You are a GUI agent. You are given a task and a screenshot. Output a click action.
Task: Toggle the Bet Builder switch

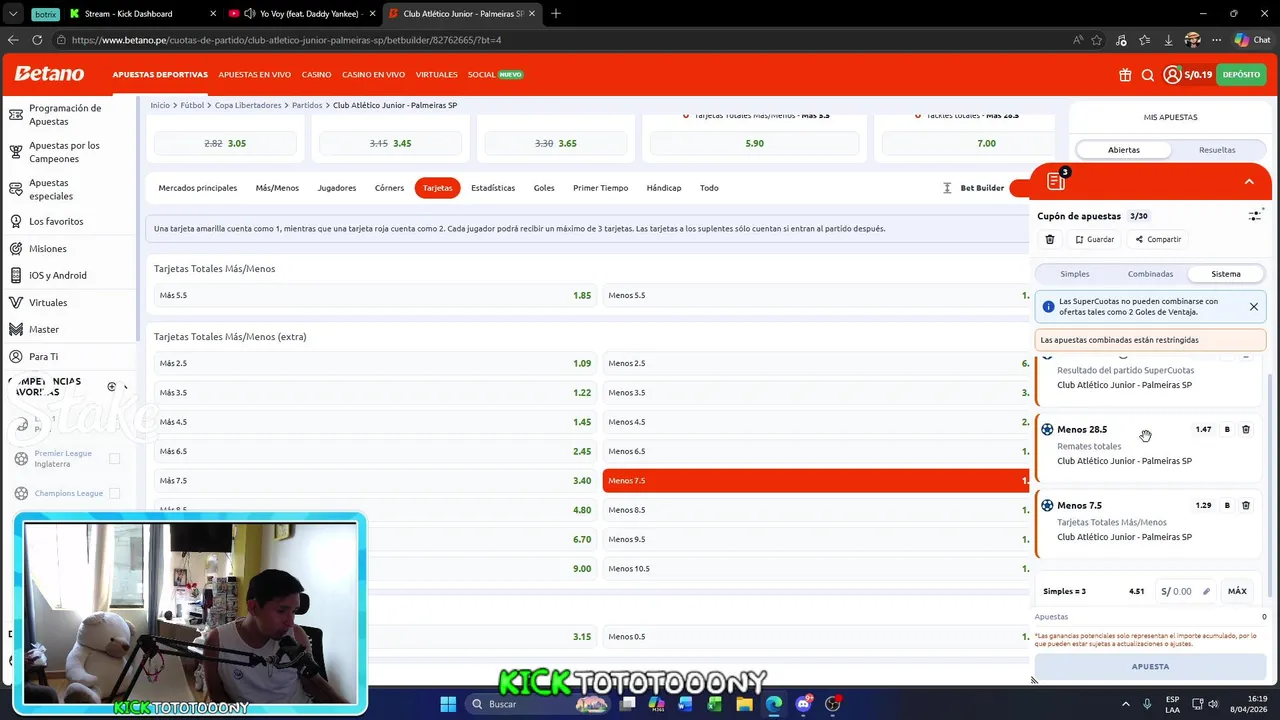click(1019, 188)
